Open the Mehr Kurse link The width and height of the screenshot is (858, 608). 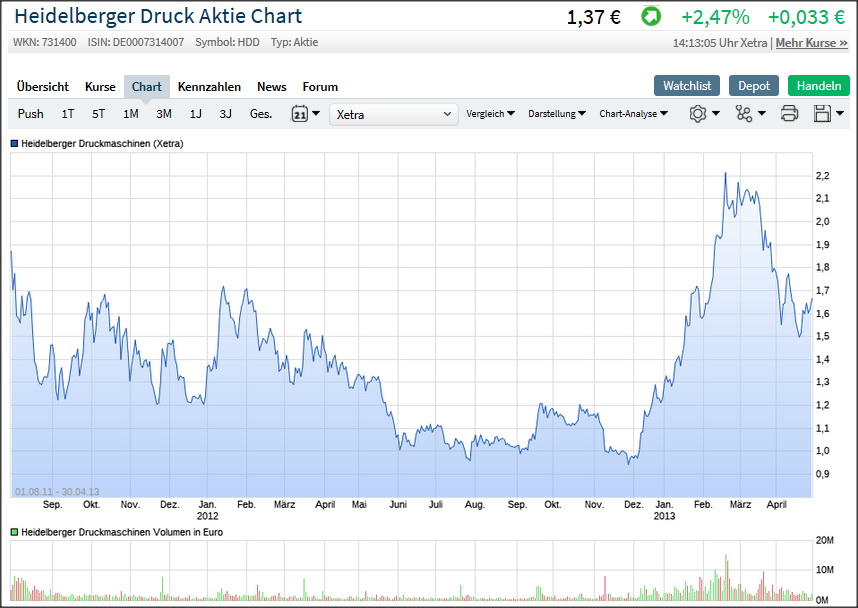[812, 43]
